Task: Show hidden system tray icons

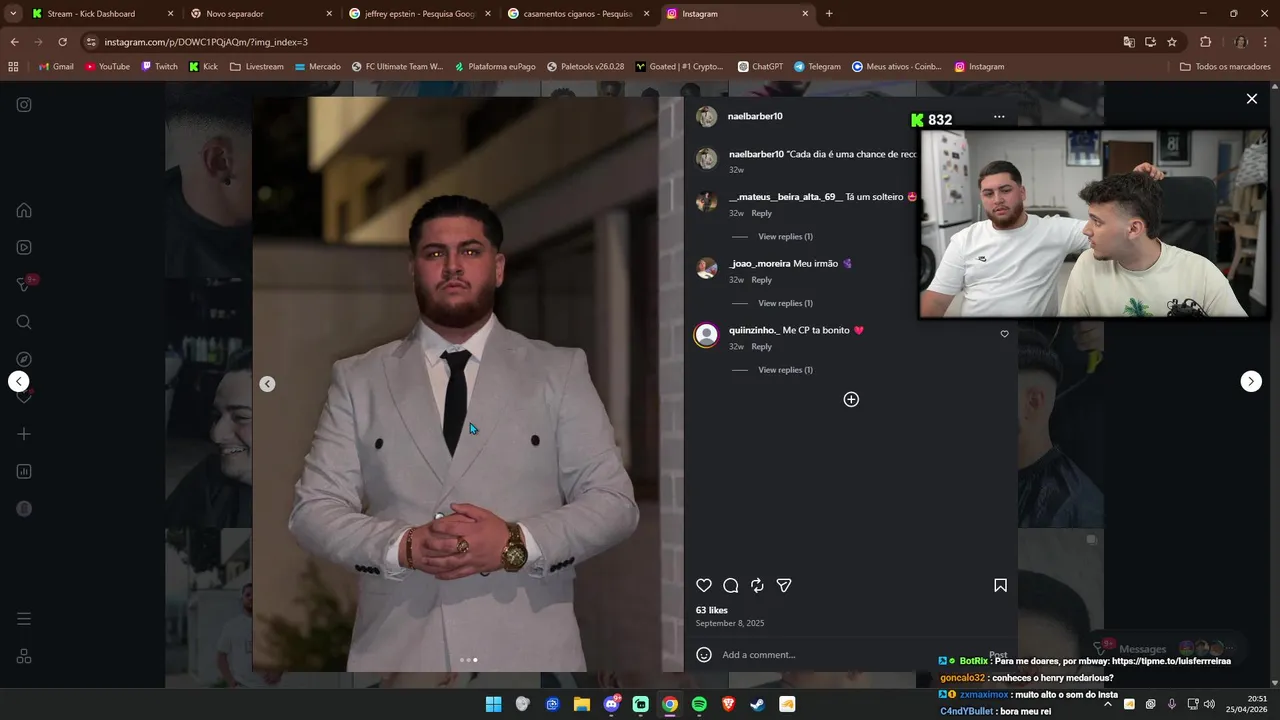Action: [1107, 704]
